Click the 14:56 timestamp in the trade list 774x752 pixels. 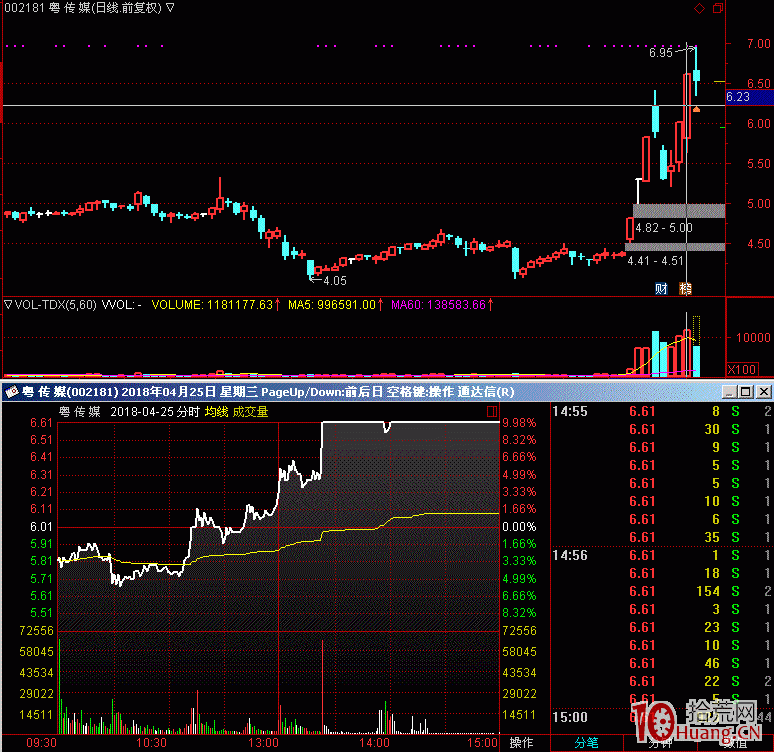pos(570,555)
